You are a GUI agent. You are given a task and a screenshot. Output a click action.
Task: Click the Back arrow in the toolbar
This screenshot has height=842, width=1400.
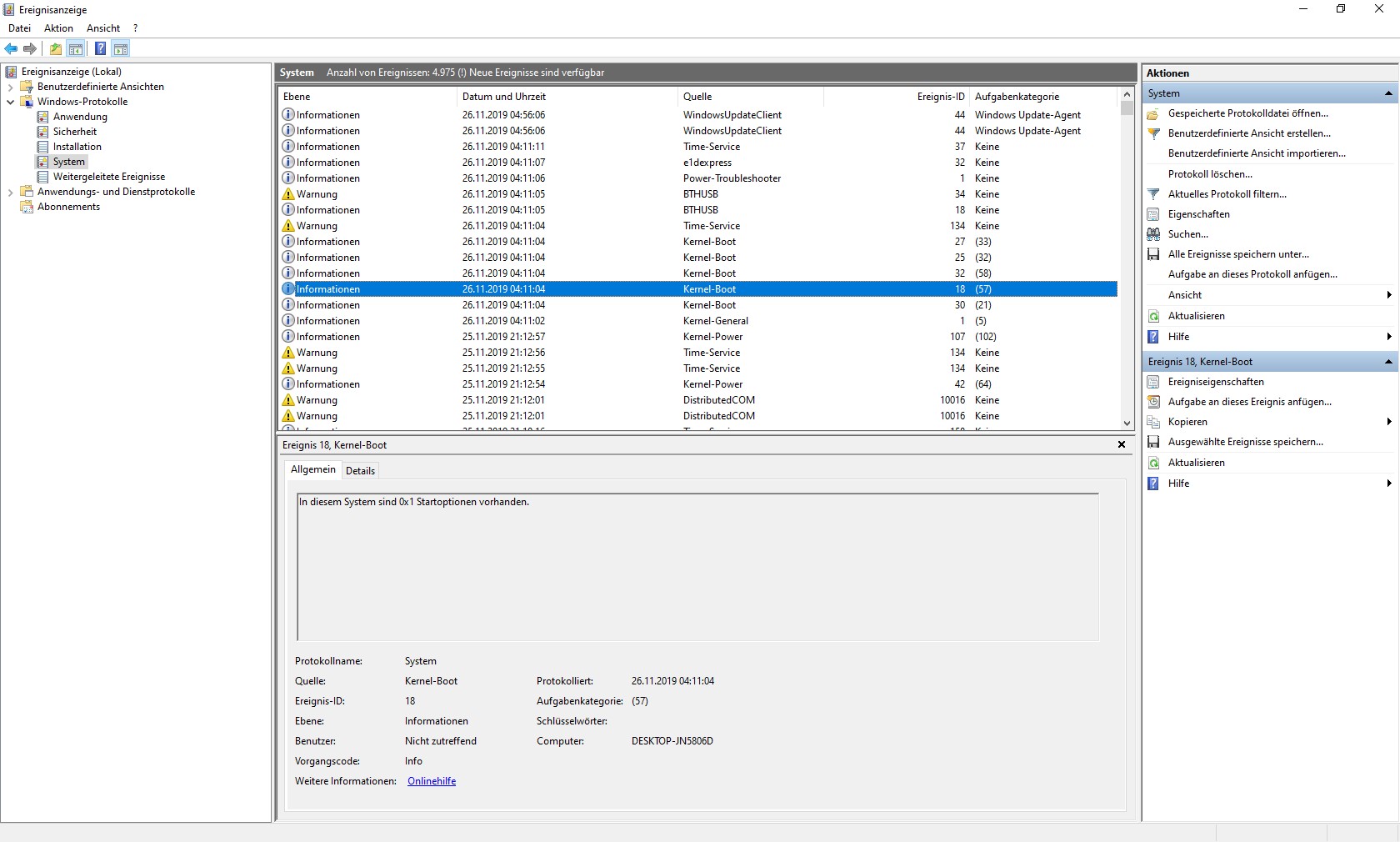11,48
